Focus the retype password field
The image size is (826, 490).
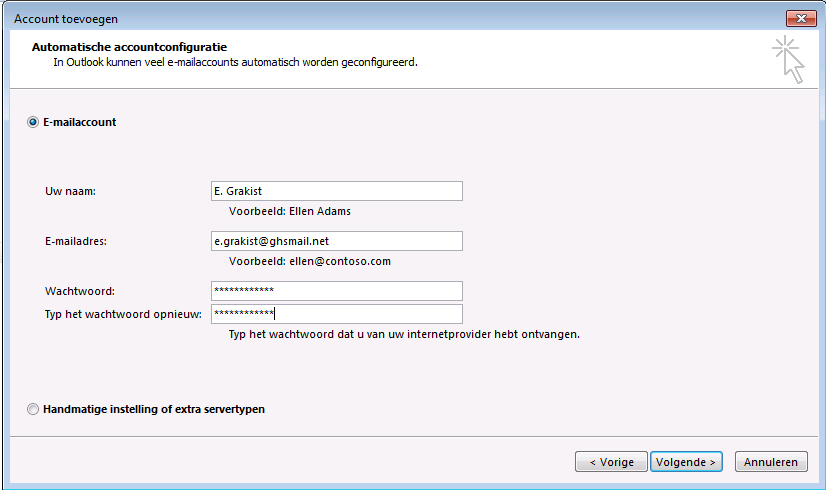point(337,314)
